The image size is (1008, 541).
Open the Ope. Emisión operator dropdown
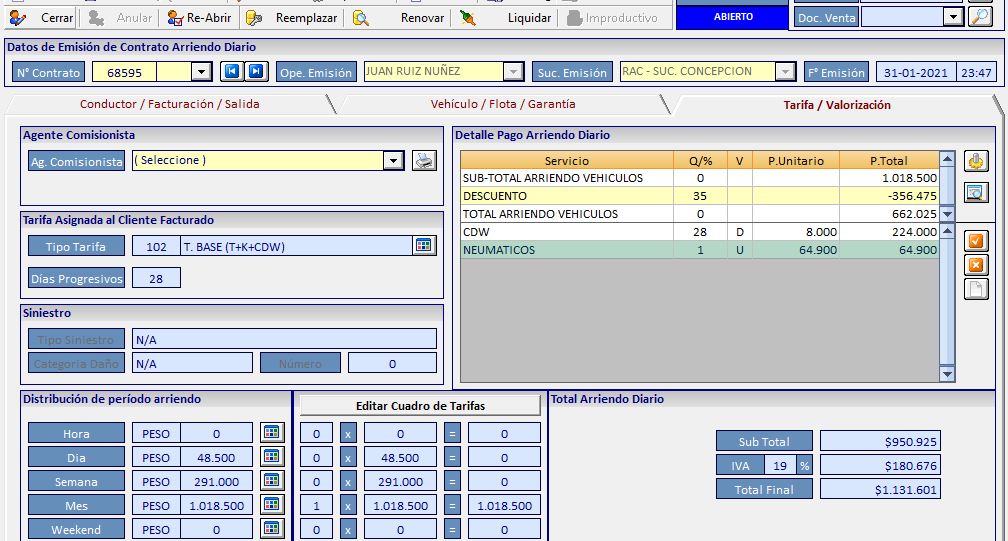[x=513, y=71]
